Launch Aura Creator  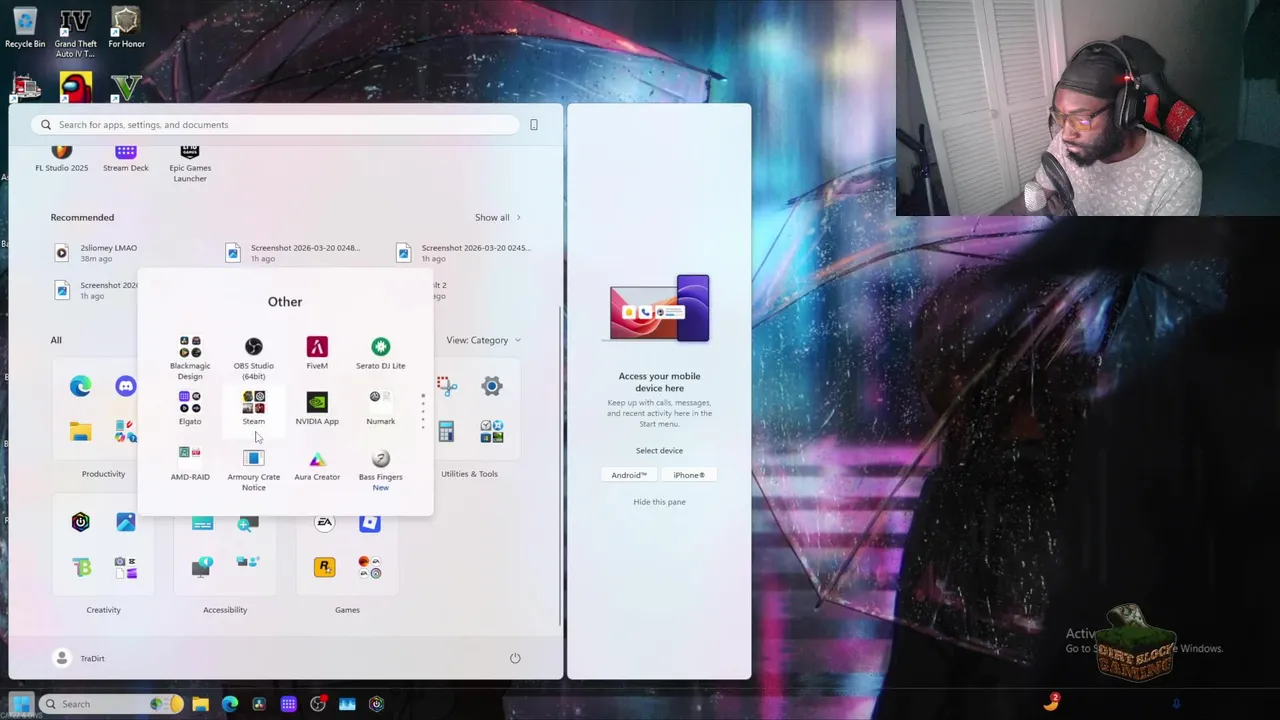tap(317, 464)
